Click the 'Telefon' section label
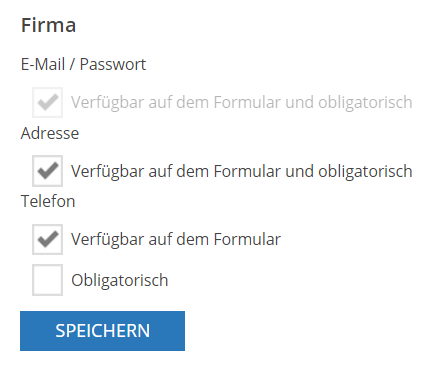 click(x=48, y=201)
